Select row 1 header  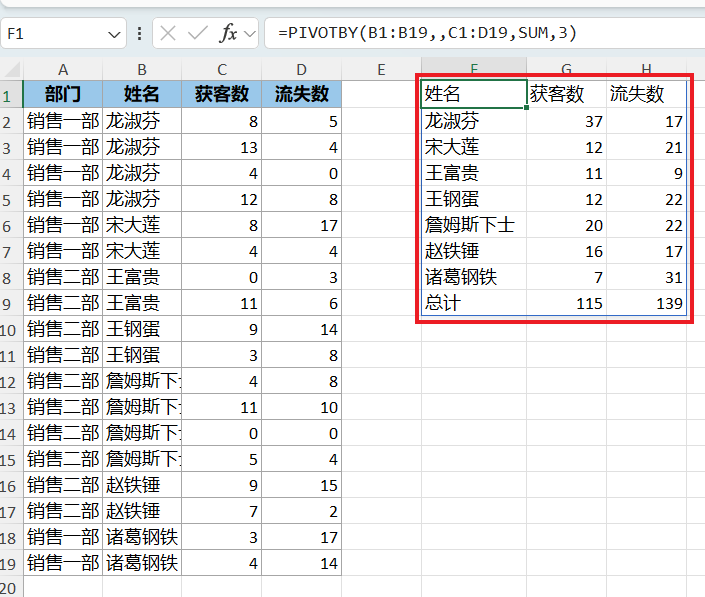(x=11, y=95)
